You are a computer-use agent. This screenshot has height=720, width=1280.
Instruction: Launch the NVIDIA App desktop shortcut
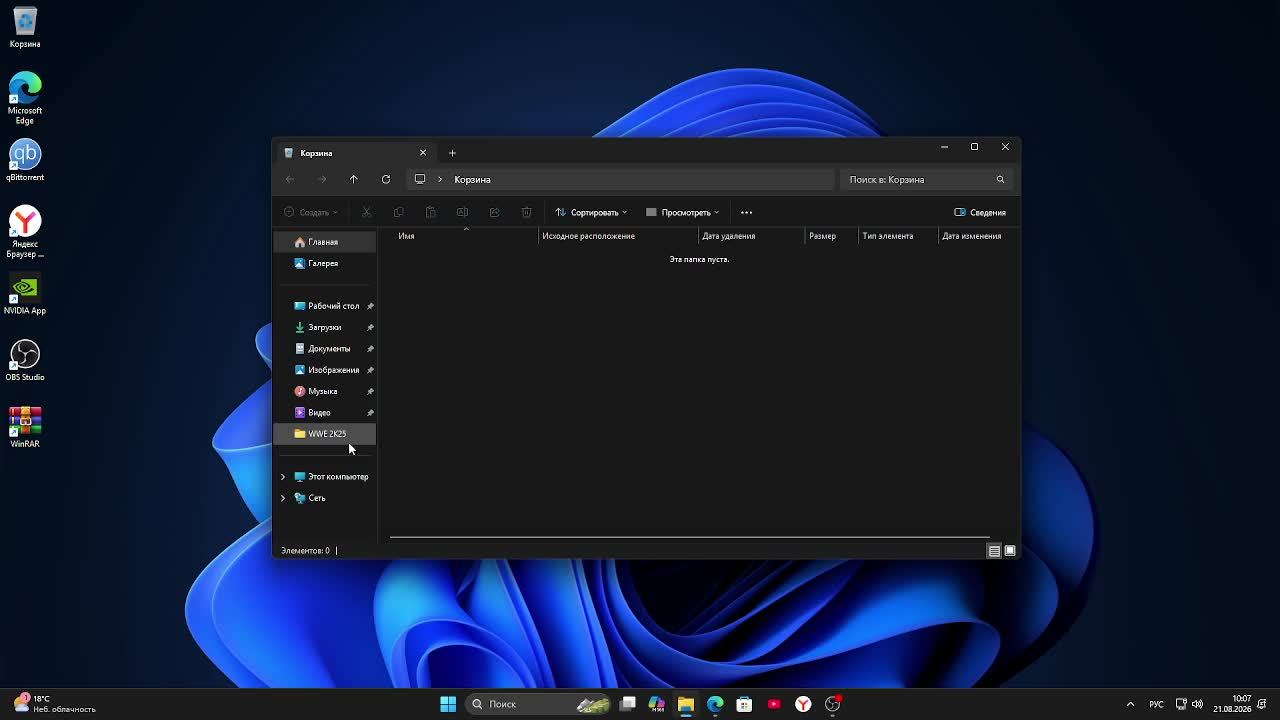pyautogui.click(x=25, y=294)
